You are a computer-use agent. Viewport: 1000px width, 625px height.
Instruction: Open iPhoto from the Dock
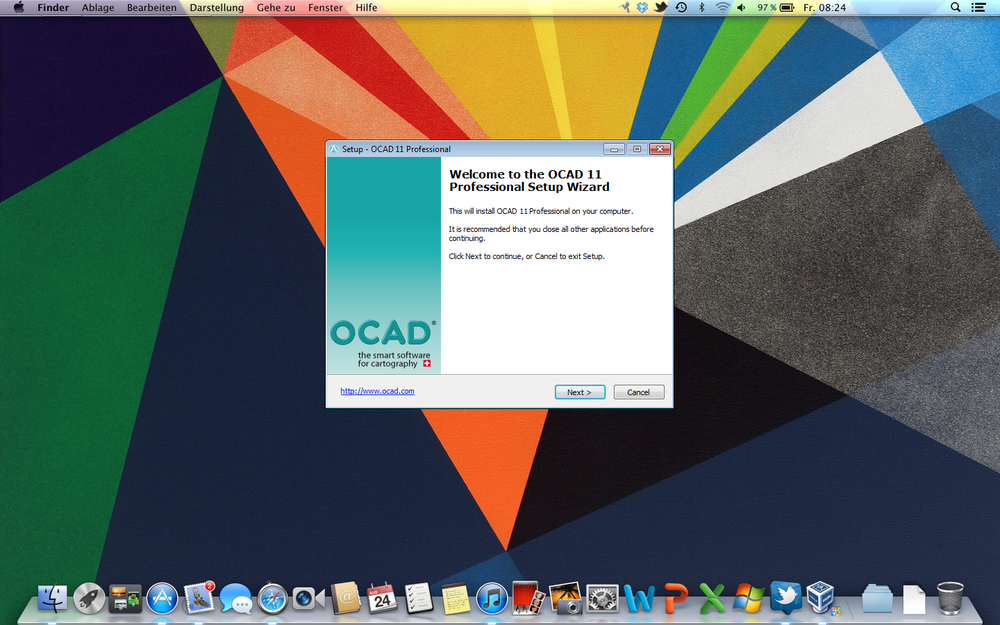pyautogui.click(x=565, y=598)
